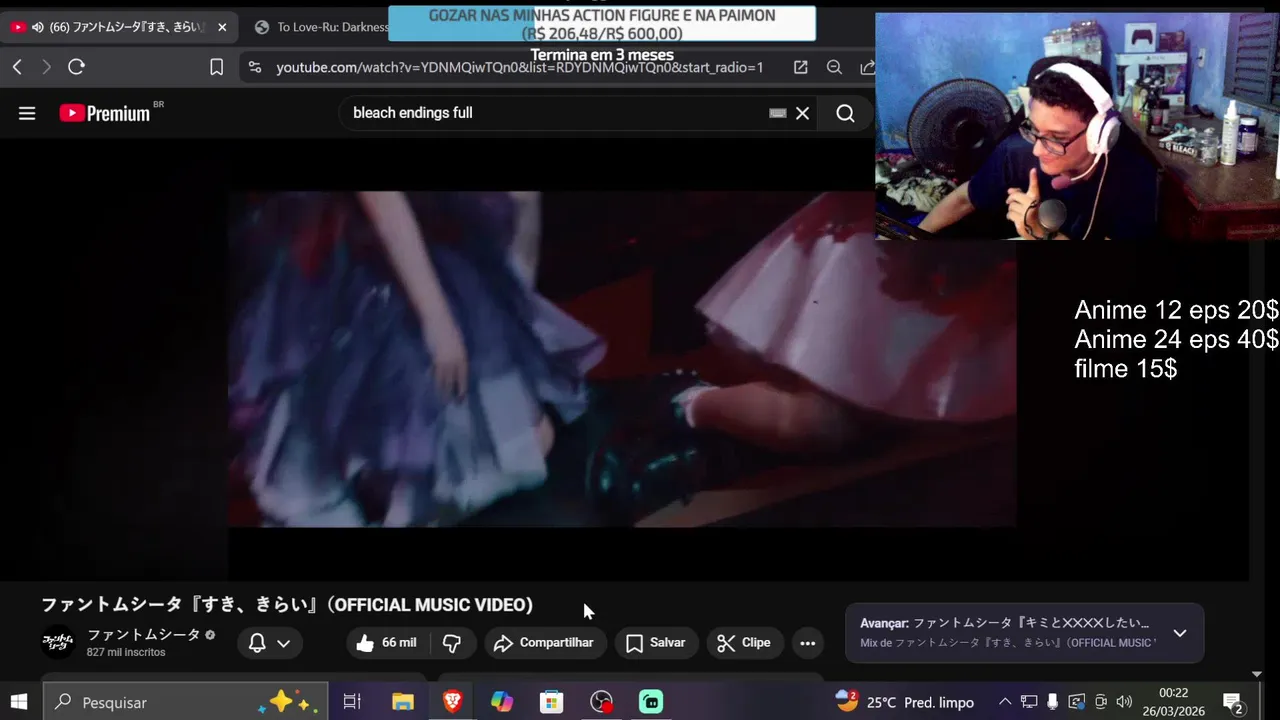1280x720 pixels.
Task: Open the YouTube hamburger guide menu
Action: click(x=27, y=113)
